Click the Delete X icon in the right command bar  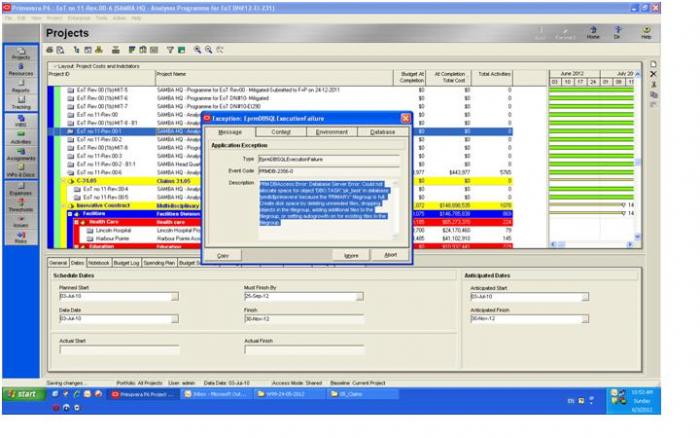[x=653, y=74]
